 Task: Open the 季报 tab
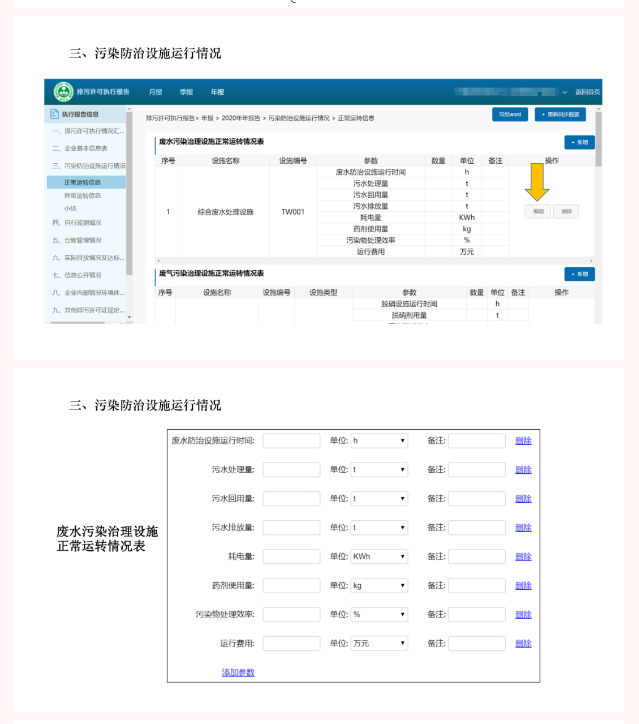pyautogui.click(x=186, y=92)
